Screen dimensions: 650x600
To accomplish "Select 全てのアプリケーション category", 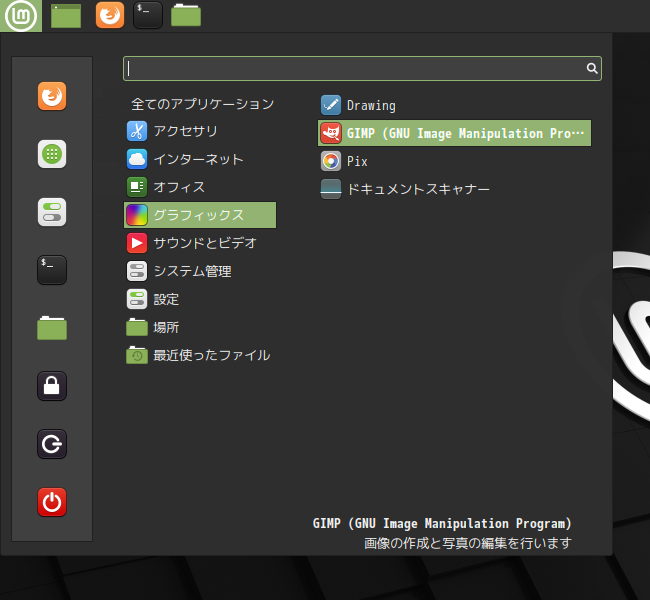I will (x=202, y=104).
